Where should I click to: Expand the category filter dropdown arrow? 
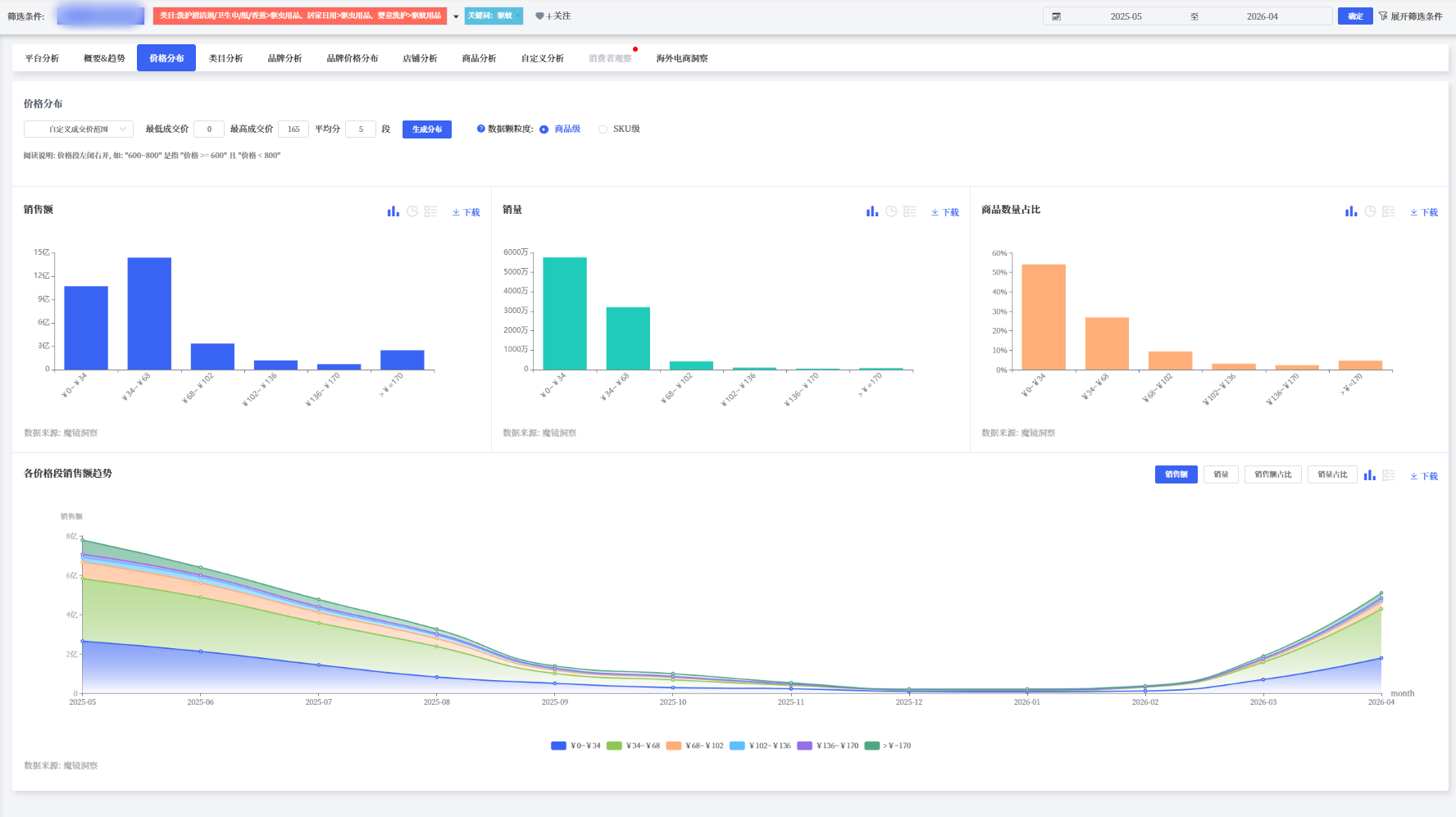tap(456, 16)
